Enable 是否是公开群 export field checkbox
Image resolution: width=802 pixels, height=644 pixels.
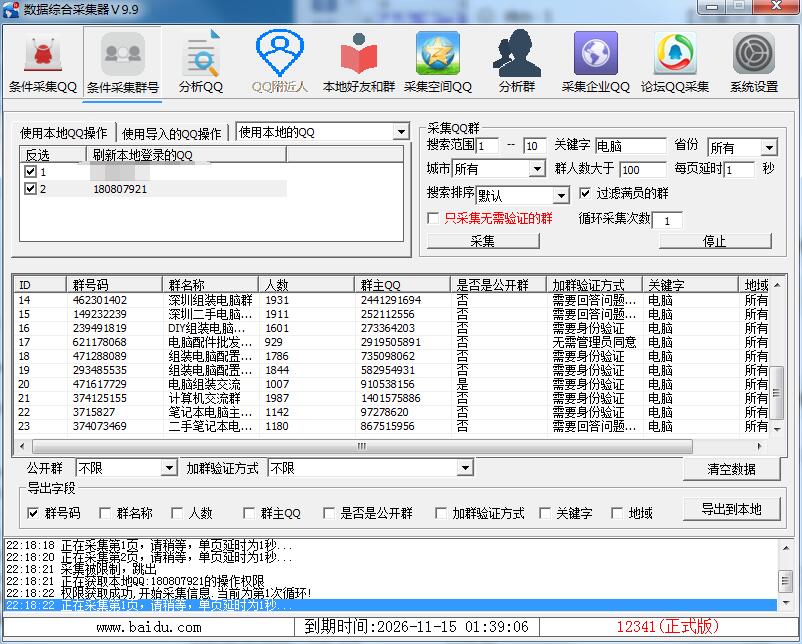pyautogui.click(x=329, y=513)
